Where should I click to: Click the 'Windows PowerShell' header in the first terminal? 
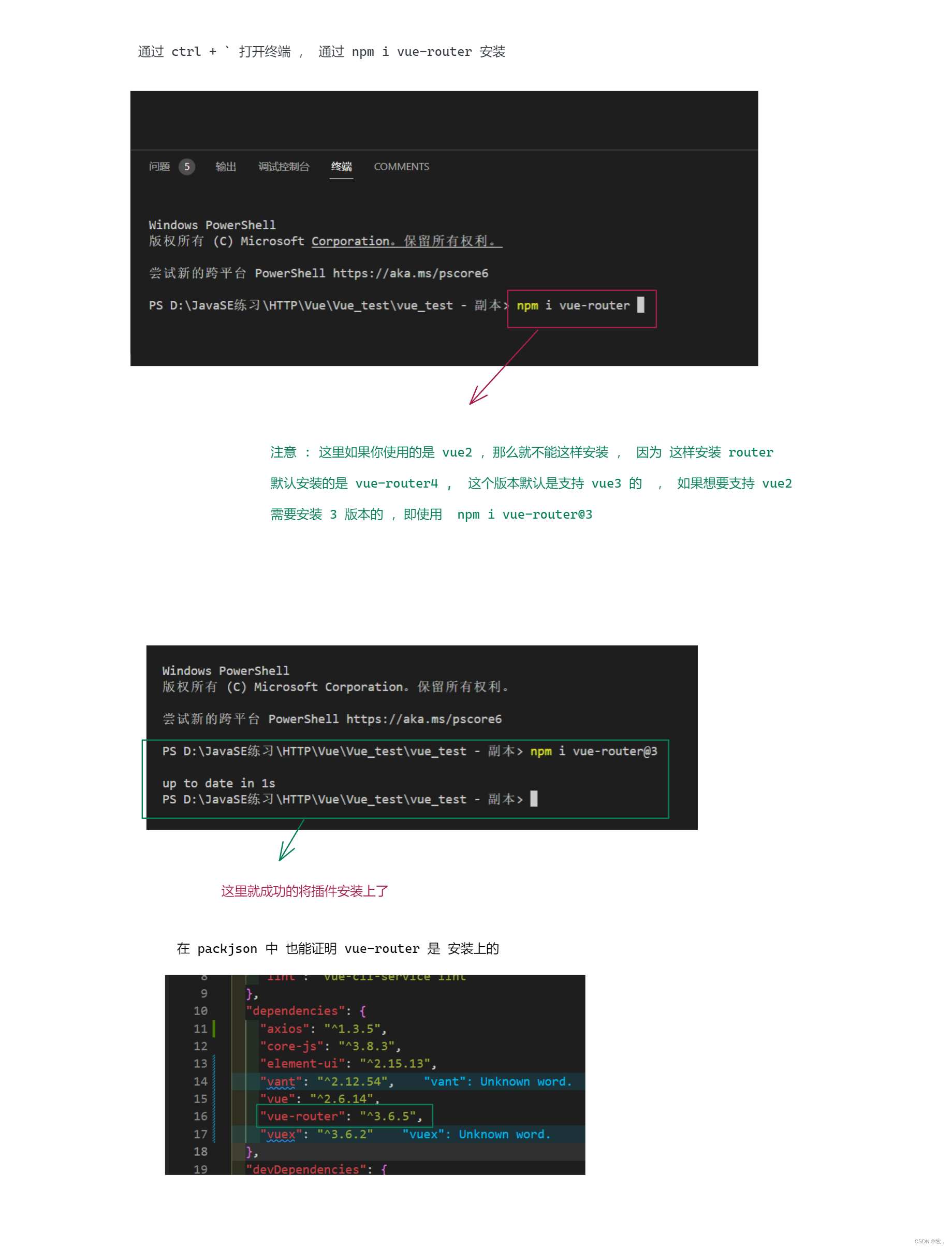pyautogui.click(x=212, y=225)
